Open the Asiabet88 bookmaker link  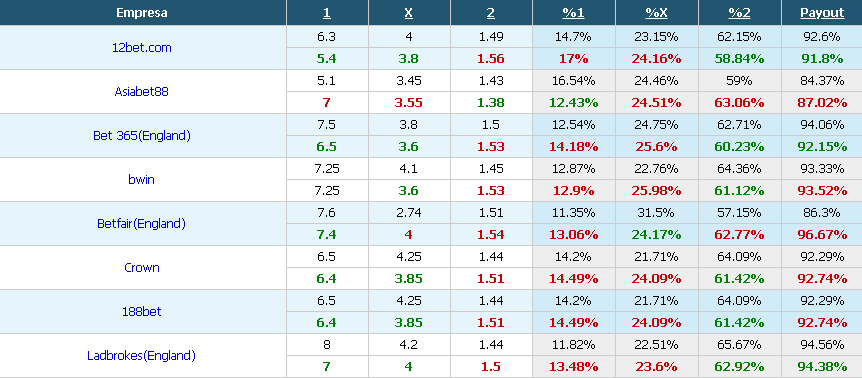tap(141, 91)
